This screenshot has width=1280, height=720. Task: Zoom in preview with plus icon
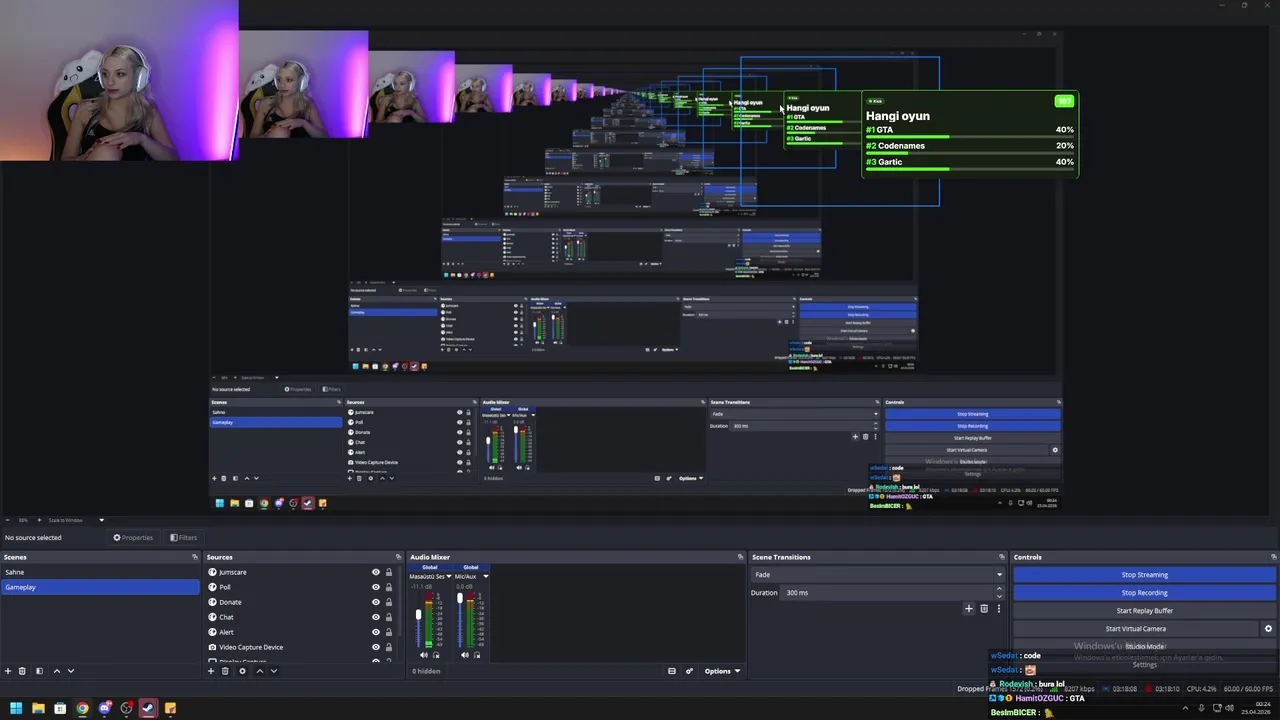click(37, 520)
